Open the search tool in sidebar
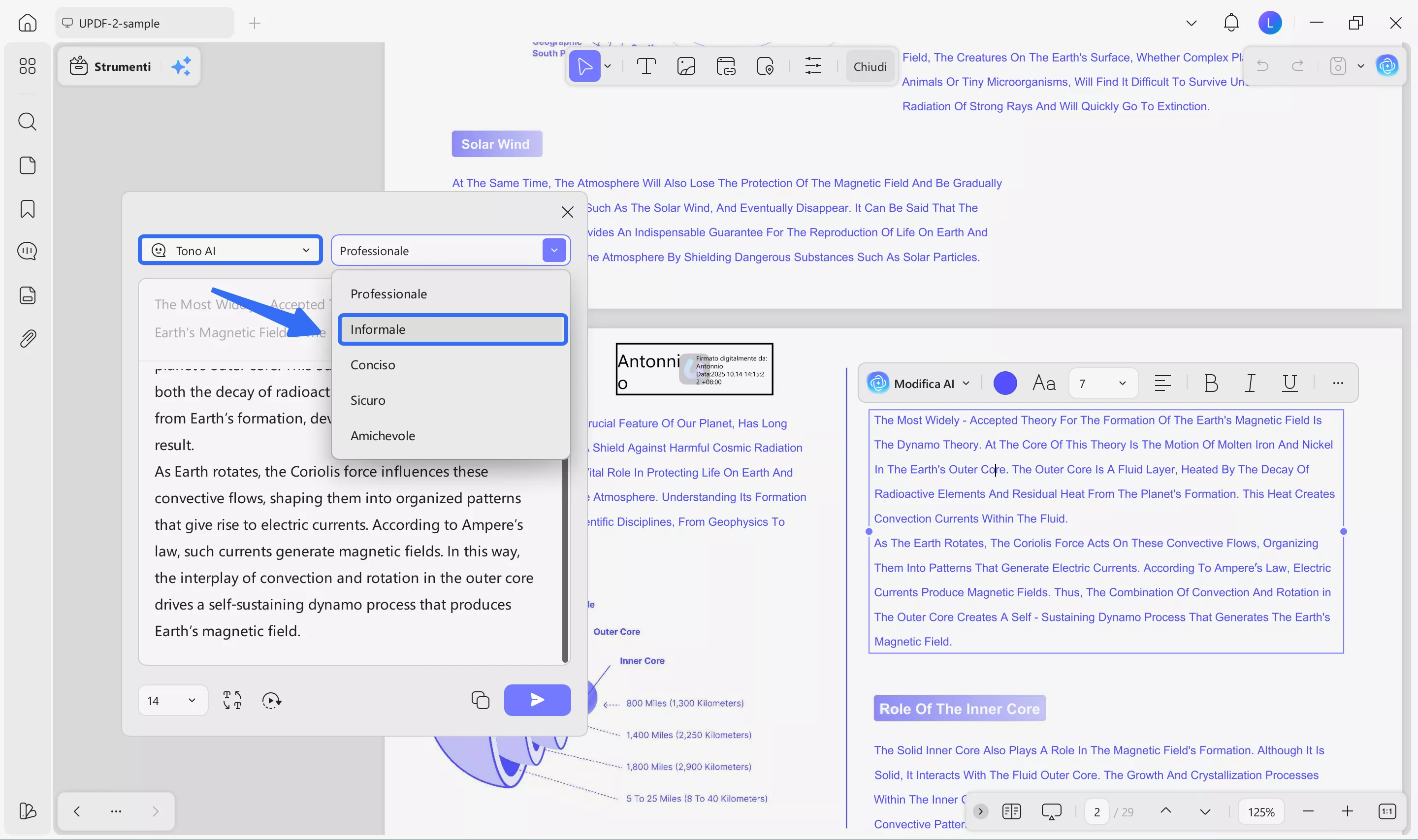The width and height of the screenshot is (1418, 840). pos(27,121)
